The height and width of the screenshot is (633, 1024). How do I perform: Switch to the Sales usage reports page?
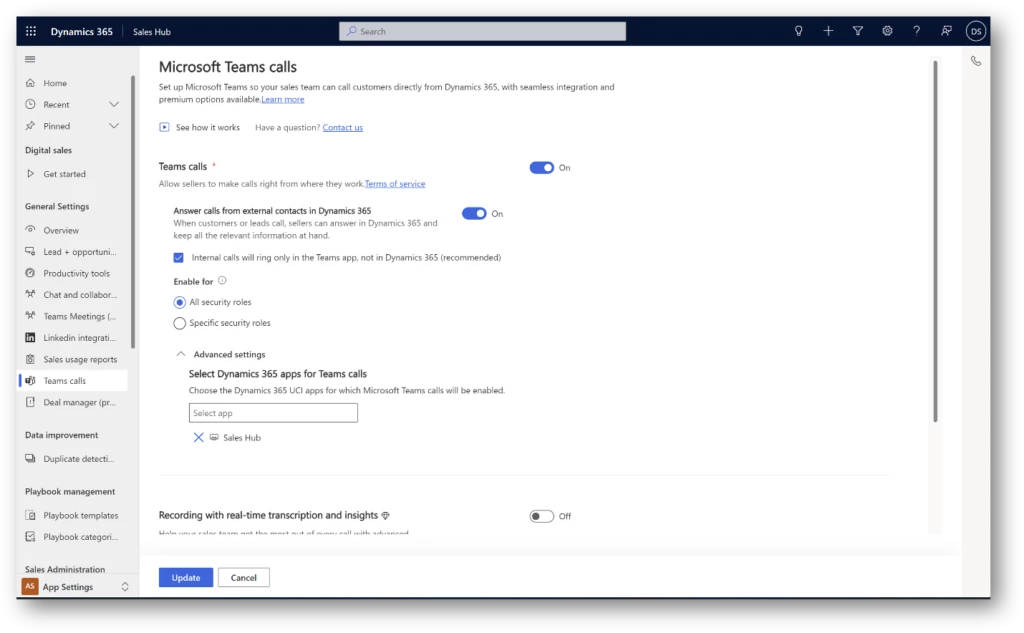pos(76,359)
